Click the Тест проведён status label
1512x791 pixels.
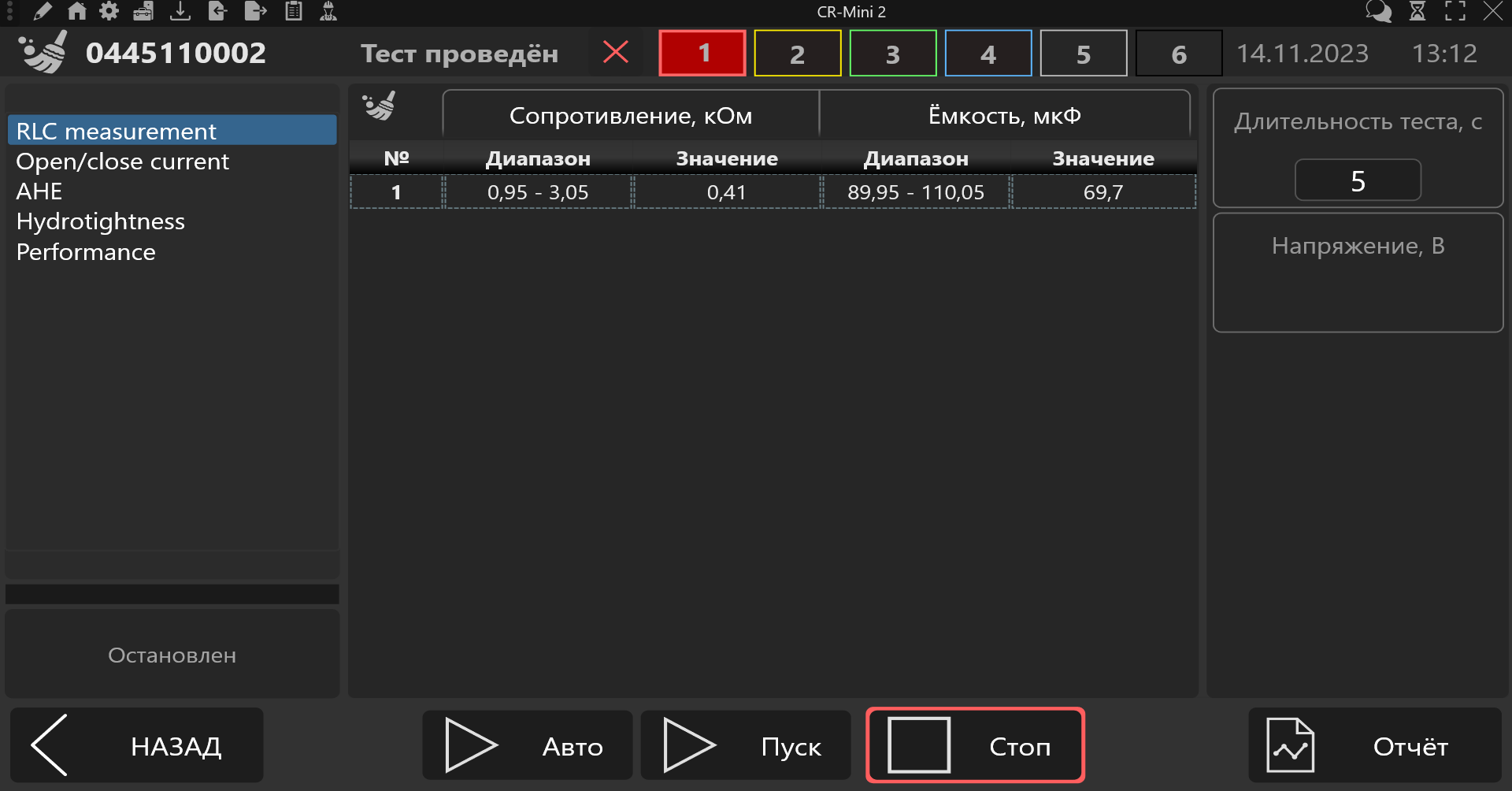tap(459, 54)
